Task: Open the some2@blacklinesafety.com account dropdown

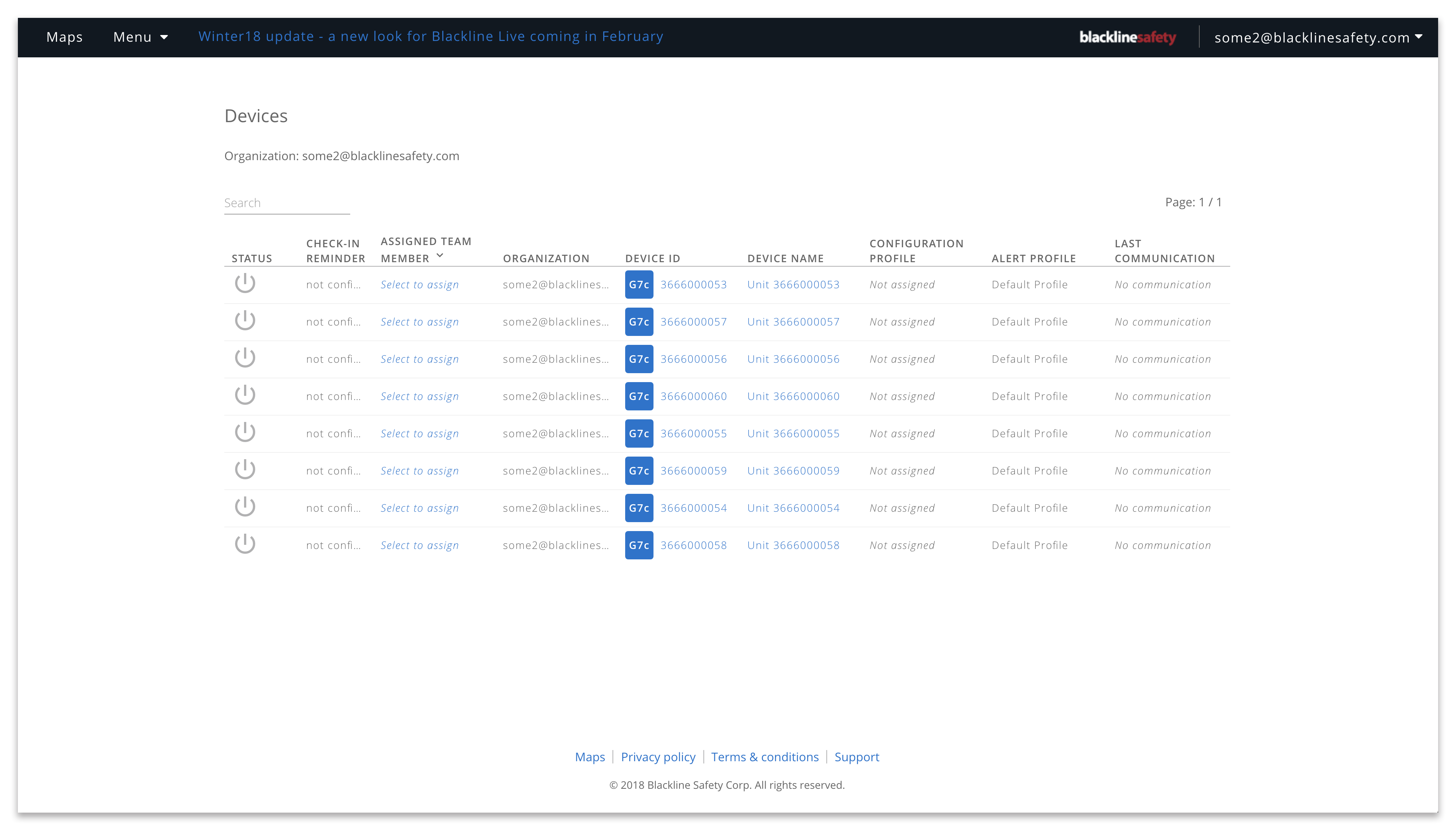Action: pyautogui.click(x=1318, y=38)
